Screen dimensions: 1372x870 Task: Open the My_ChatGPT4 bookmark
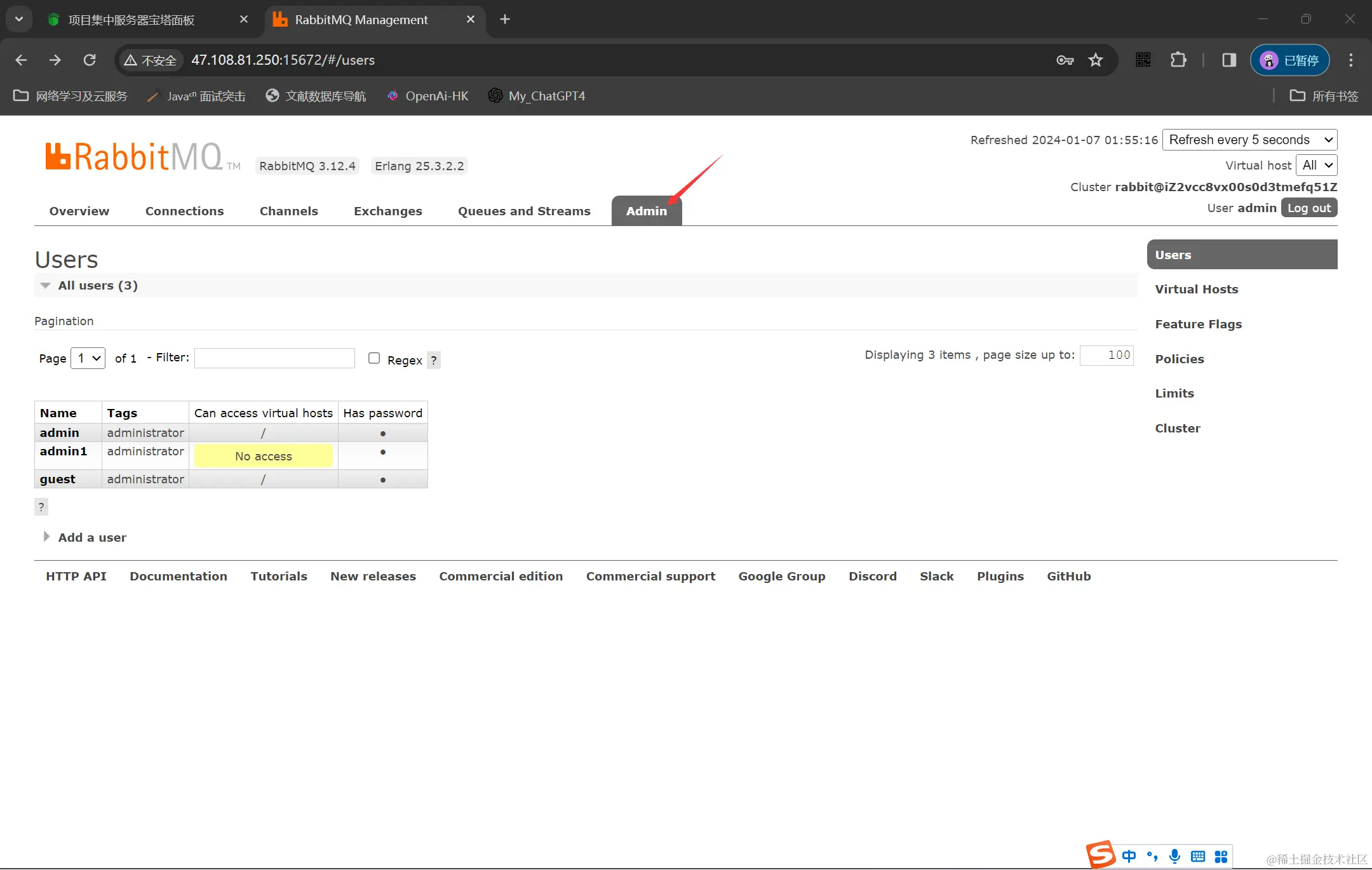(537, 96)
